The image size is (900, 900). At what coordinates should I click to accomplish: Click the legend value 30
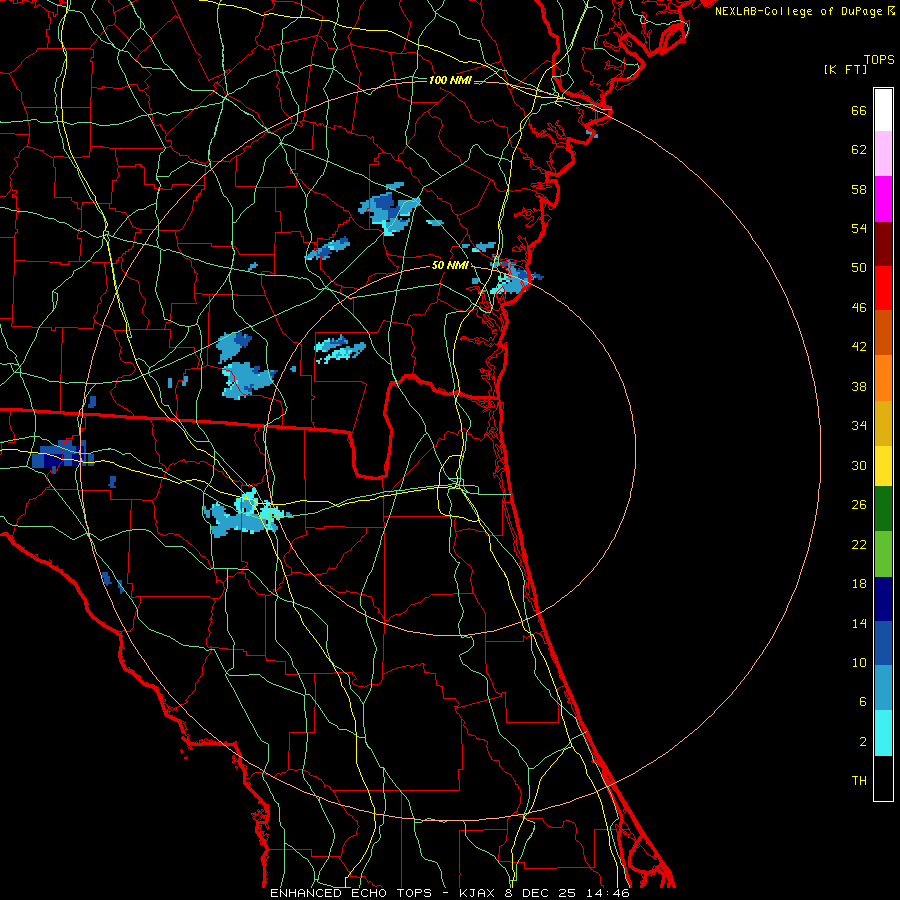(859, 465)
